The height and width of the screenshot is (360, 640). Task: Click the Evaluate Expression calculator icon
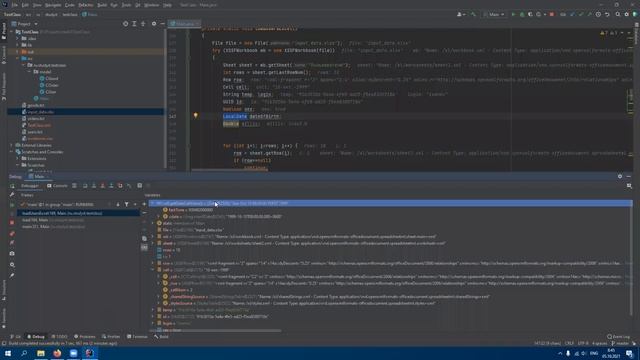140,186
